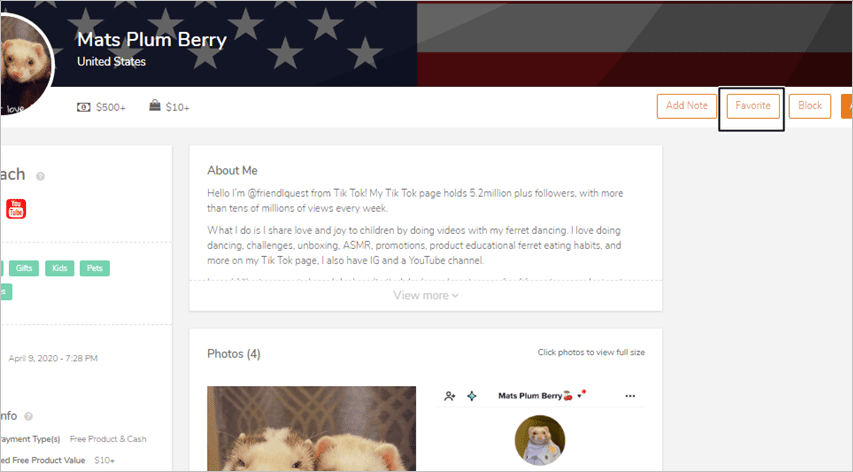Open the ferrets photo thumbnail
The height and width of the screenshot is (472, 853).
[x=311, y=428]
